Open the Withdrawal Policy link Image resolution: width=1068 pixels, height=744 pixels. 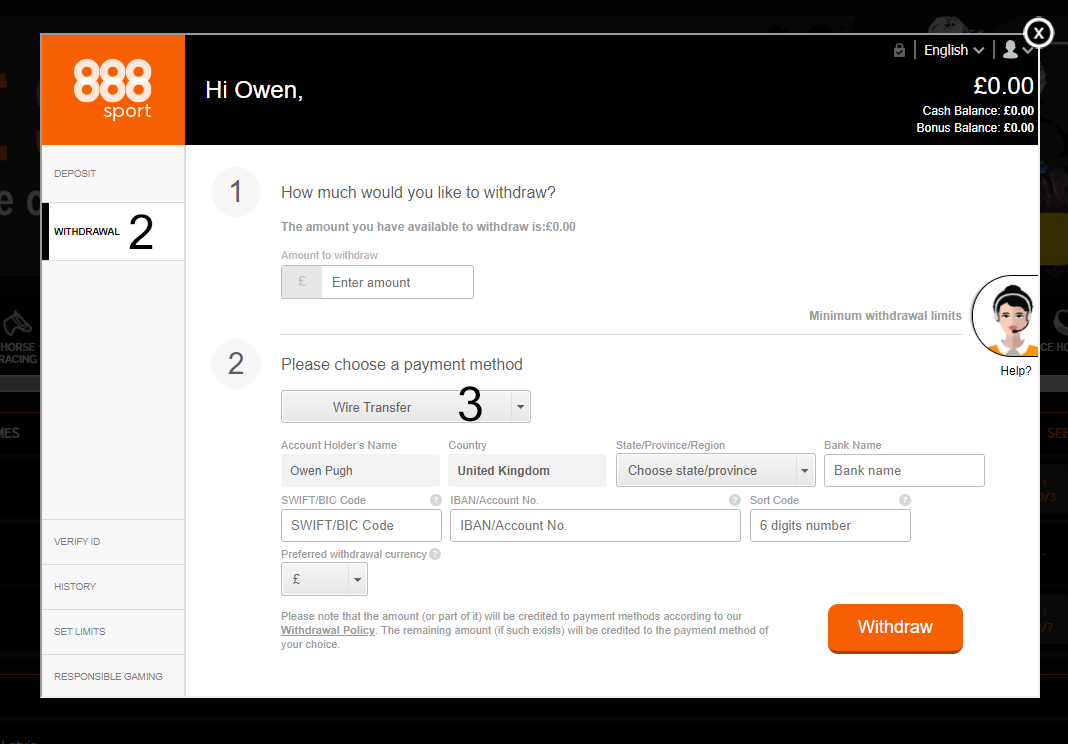pos(328,631)
